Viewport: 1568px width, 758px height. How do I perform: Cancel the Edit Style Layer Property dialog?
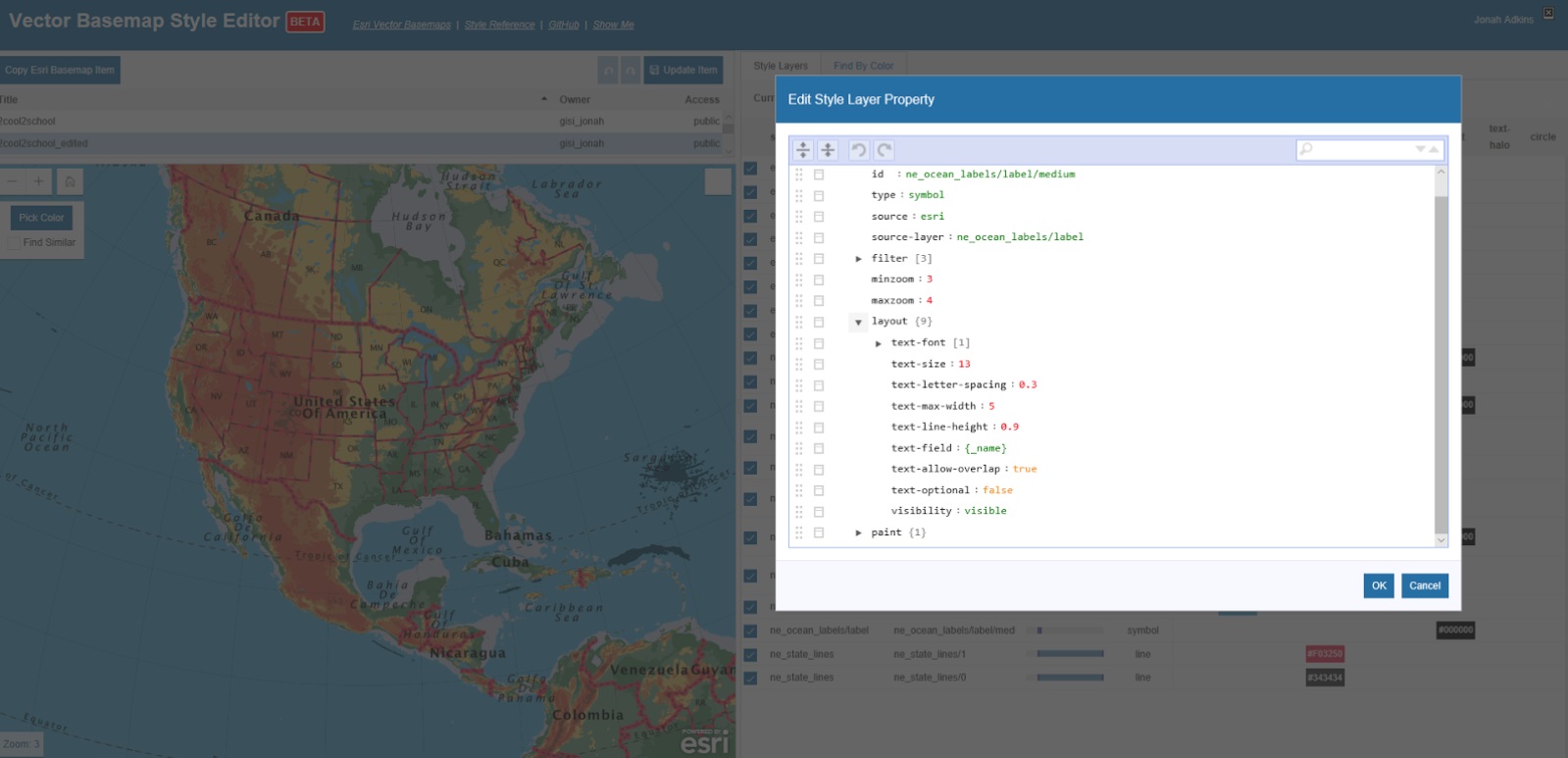click(x=1425, y=585)
